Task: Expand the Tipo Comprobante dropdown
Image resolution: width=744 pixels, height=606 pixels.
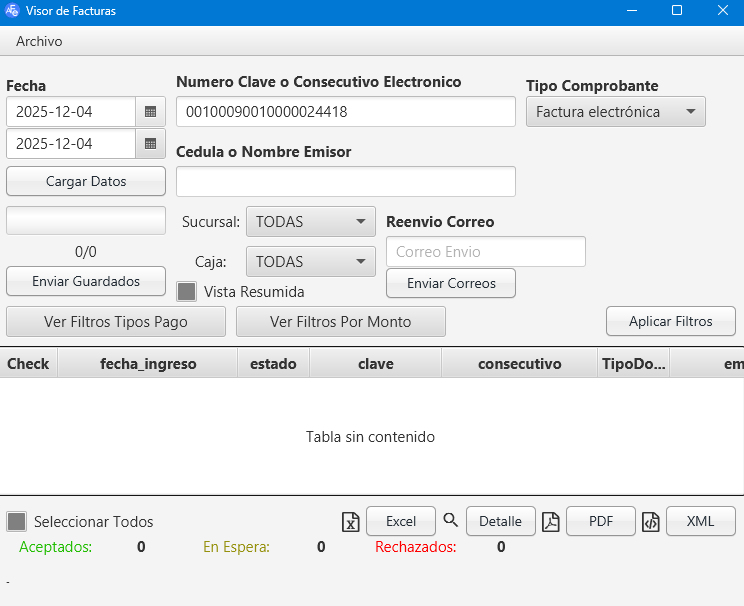Action: [615, 112]
